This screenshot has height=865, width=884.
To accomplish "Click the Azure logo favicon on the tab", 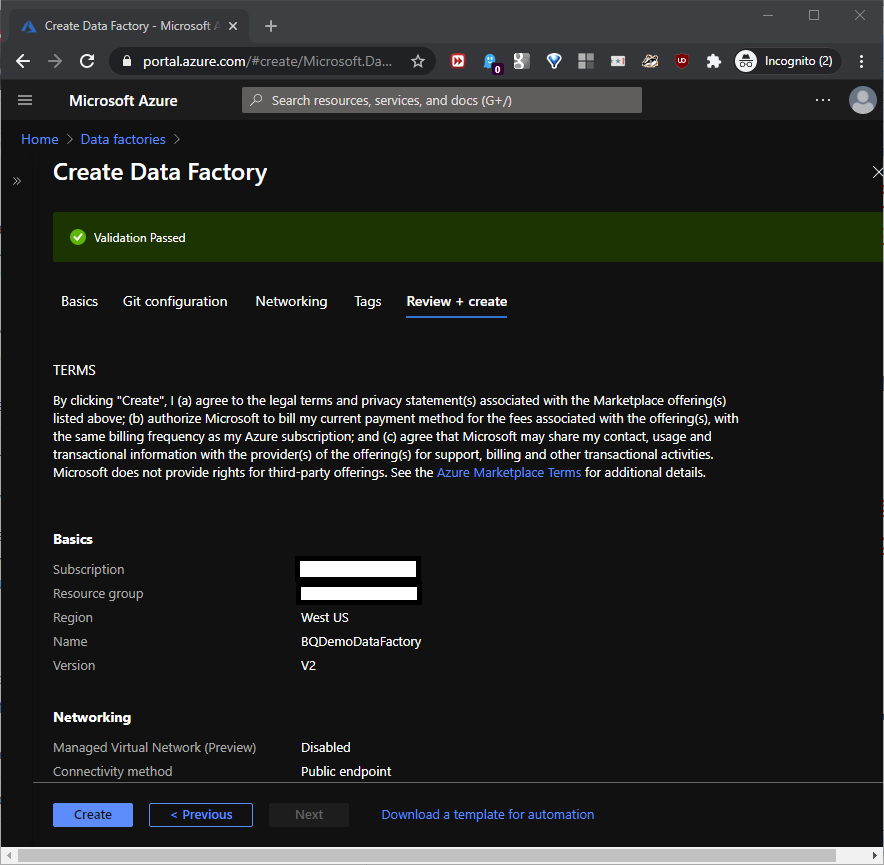I will point(29,26).
